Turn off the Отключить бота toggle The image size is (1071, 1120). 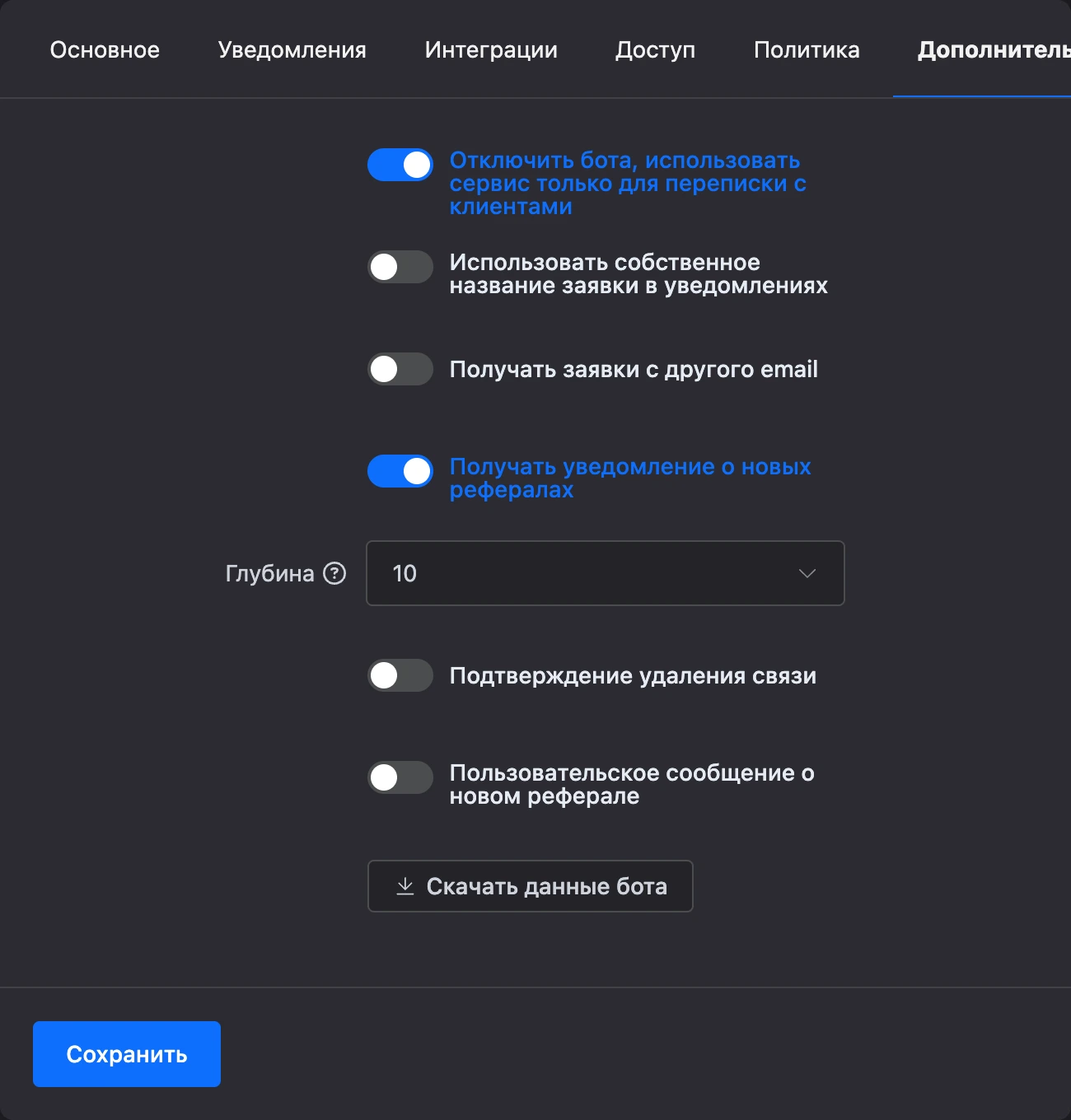click(400, 165)
